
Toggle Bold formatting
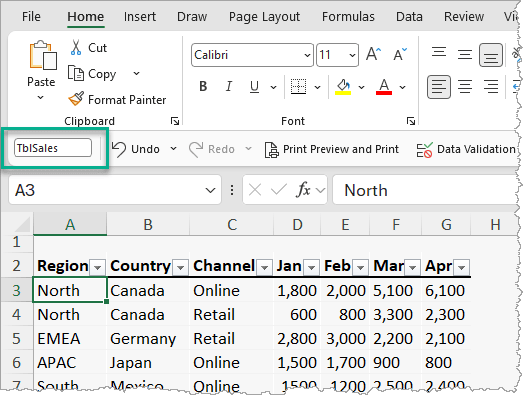click(x=203, y=86)
